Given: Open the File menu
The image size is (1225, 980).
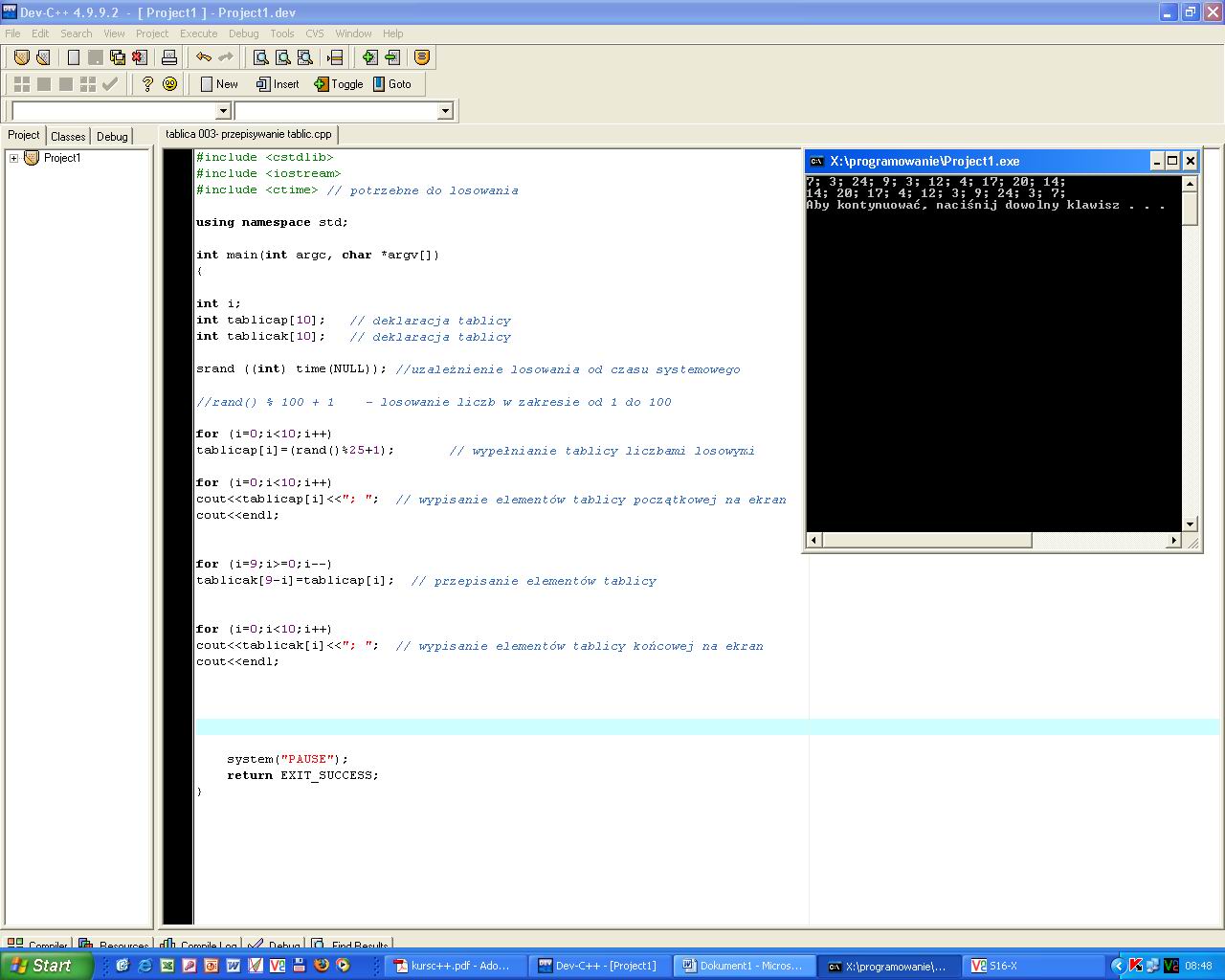Looking at the screenshot, I should 12,33.
